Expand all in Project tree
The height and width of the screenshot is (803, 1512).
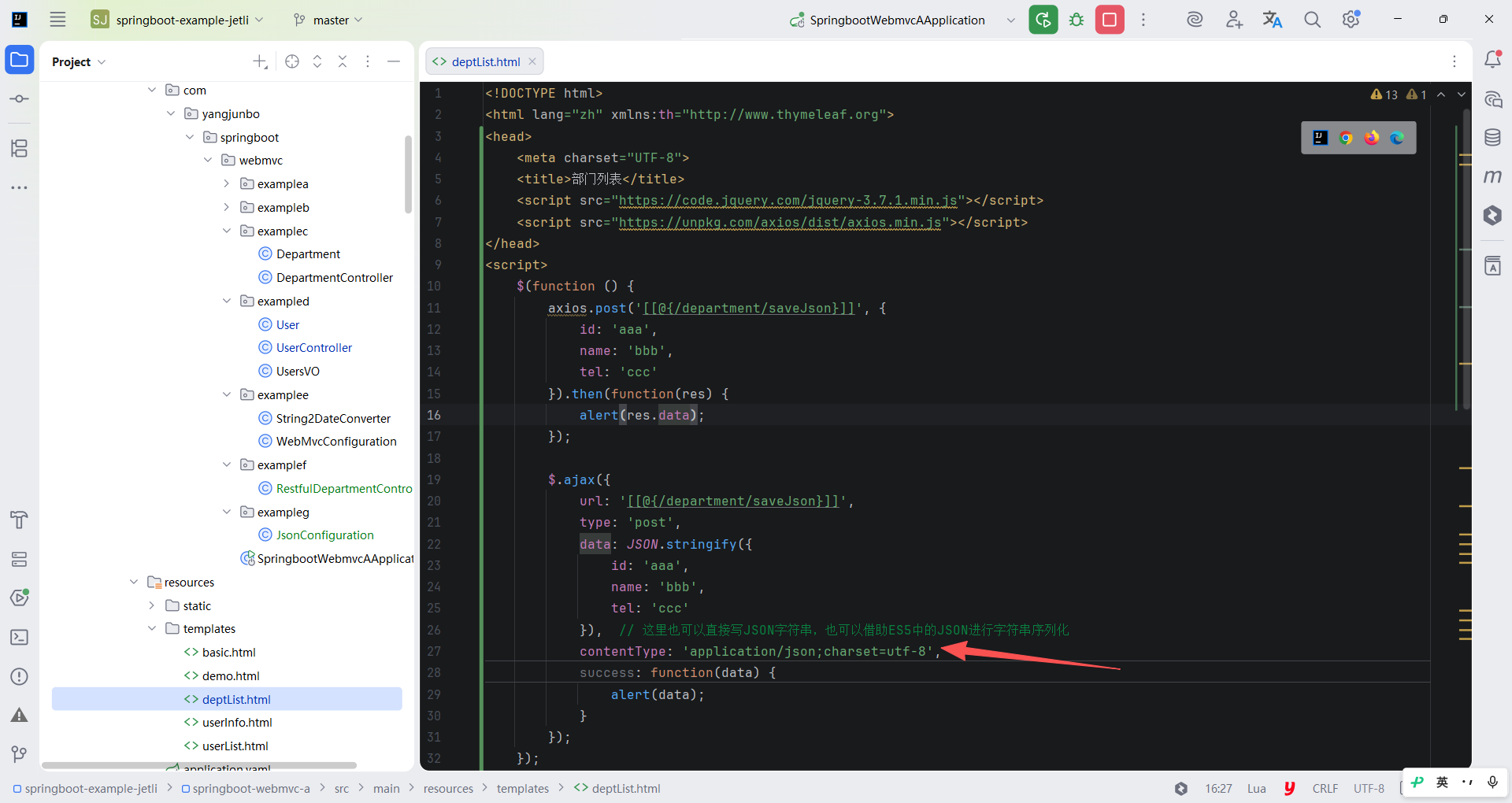tap(317, 61)
